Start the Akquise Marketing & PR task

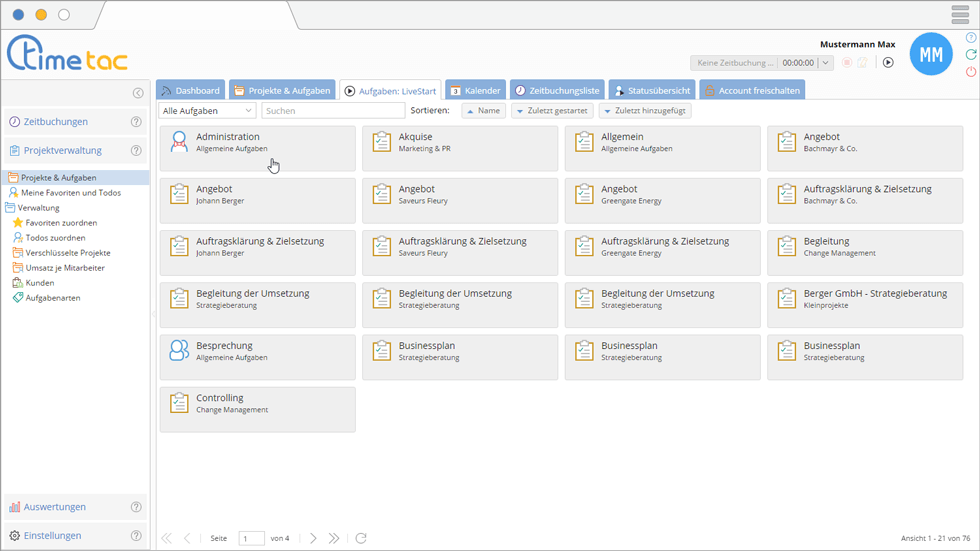click(x=459, y=148)
